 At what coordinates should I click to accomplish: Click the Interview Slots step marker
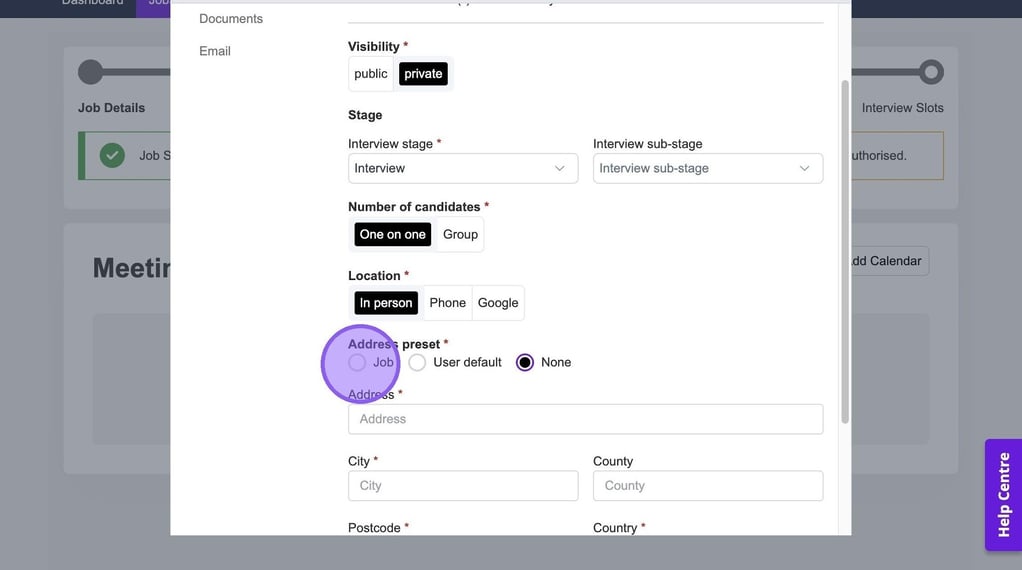(931, 72)
